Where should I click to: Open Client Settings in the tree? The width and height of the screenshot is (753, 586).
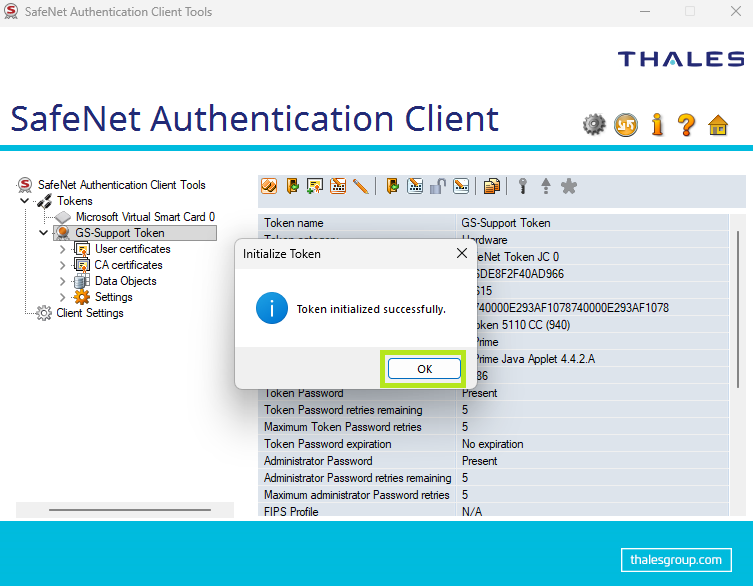[x=90, y=313]
